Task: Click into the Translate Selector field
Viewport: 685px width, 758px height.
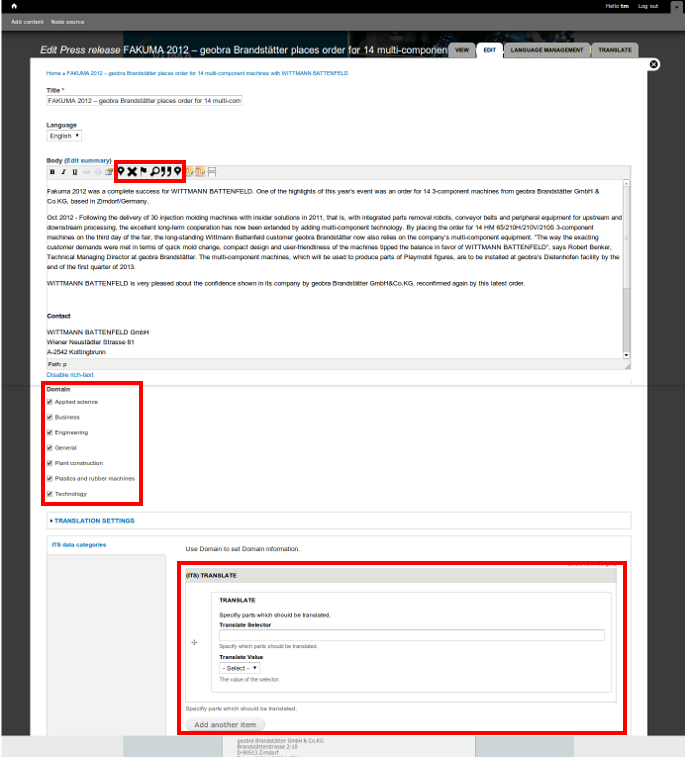Action: [411, 635]
